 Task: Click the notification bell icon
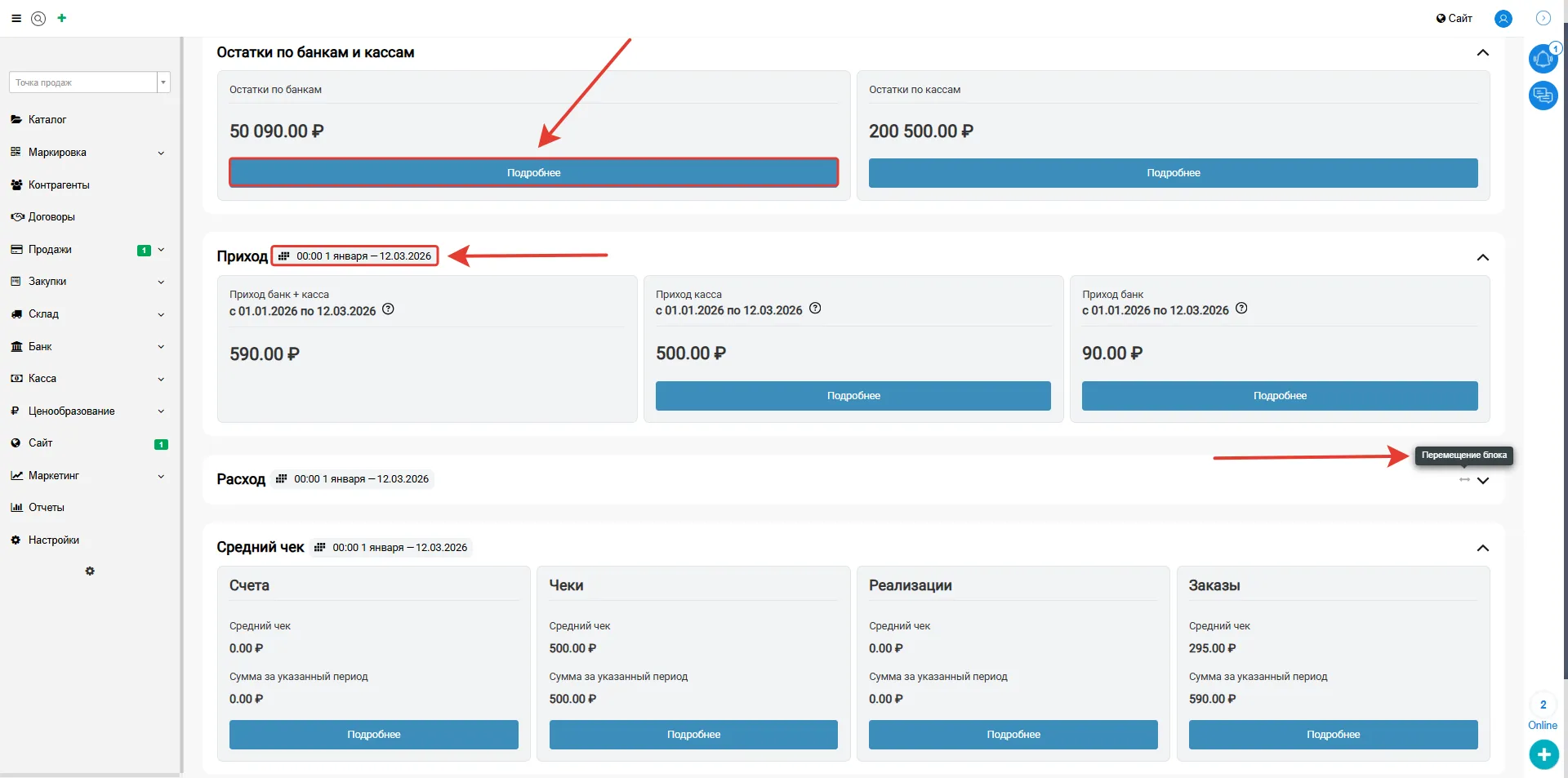click(x=1542, y=60)
